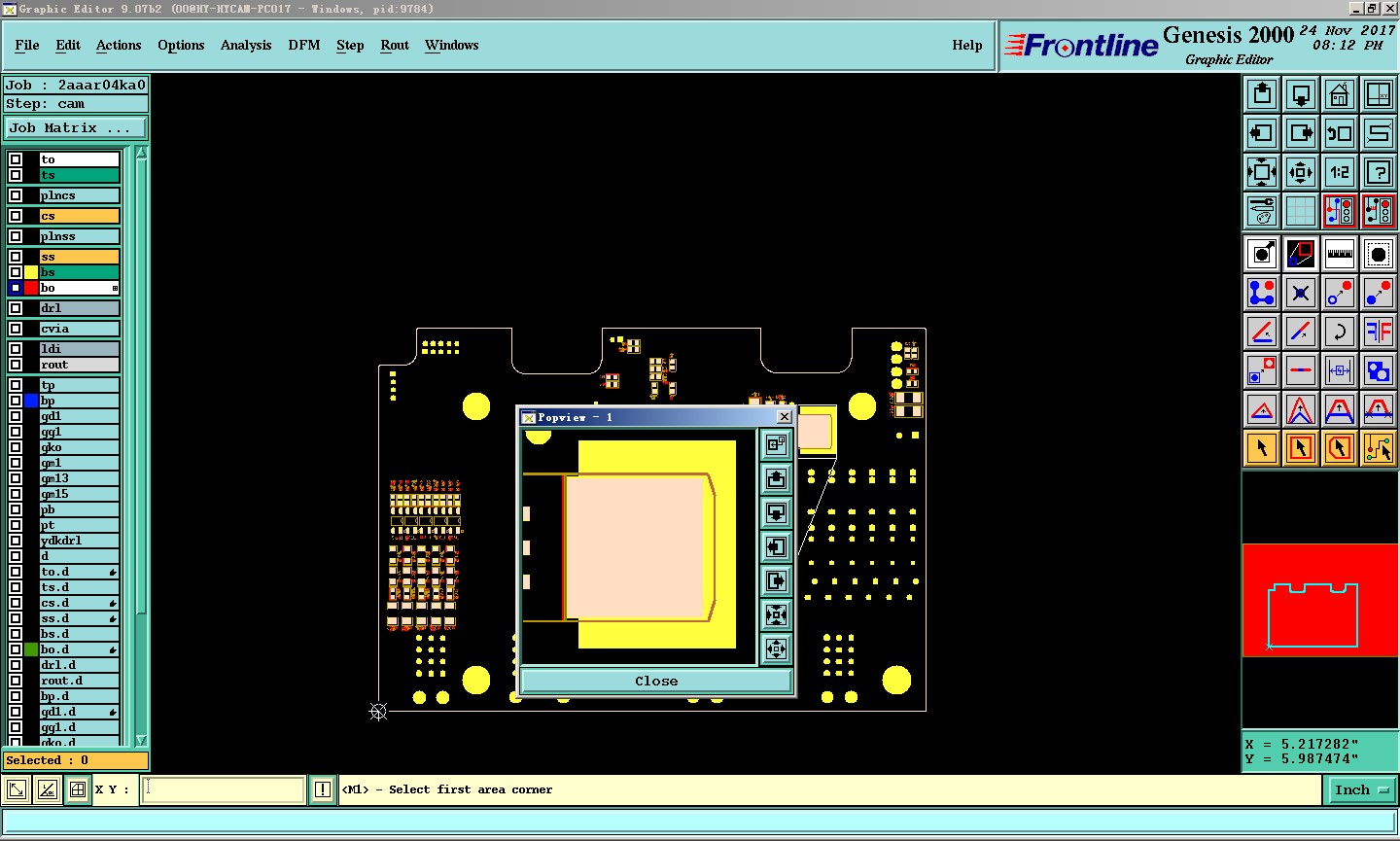Toggle checkbox for layer gko

tap(16, 447)
